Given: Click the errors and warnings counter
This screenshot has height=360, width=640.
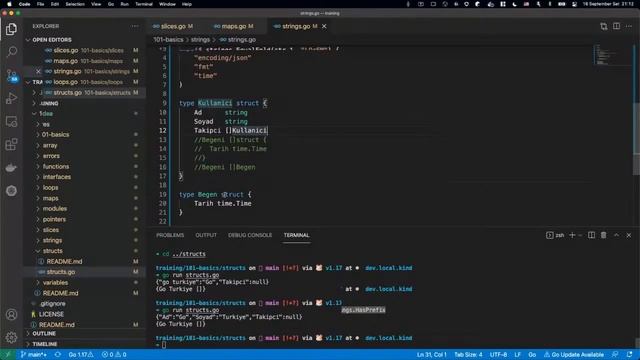Looking at the screenshot, I should click(114, 354).
